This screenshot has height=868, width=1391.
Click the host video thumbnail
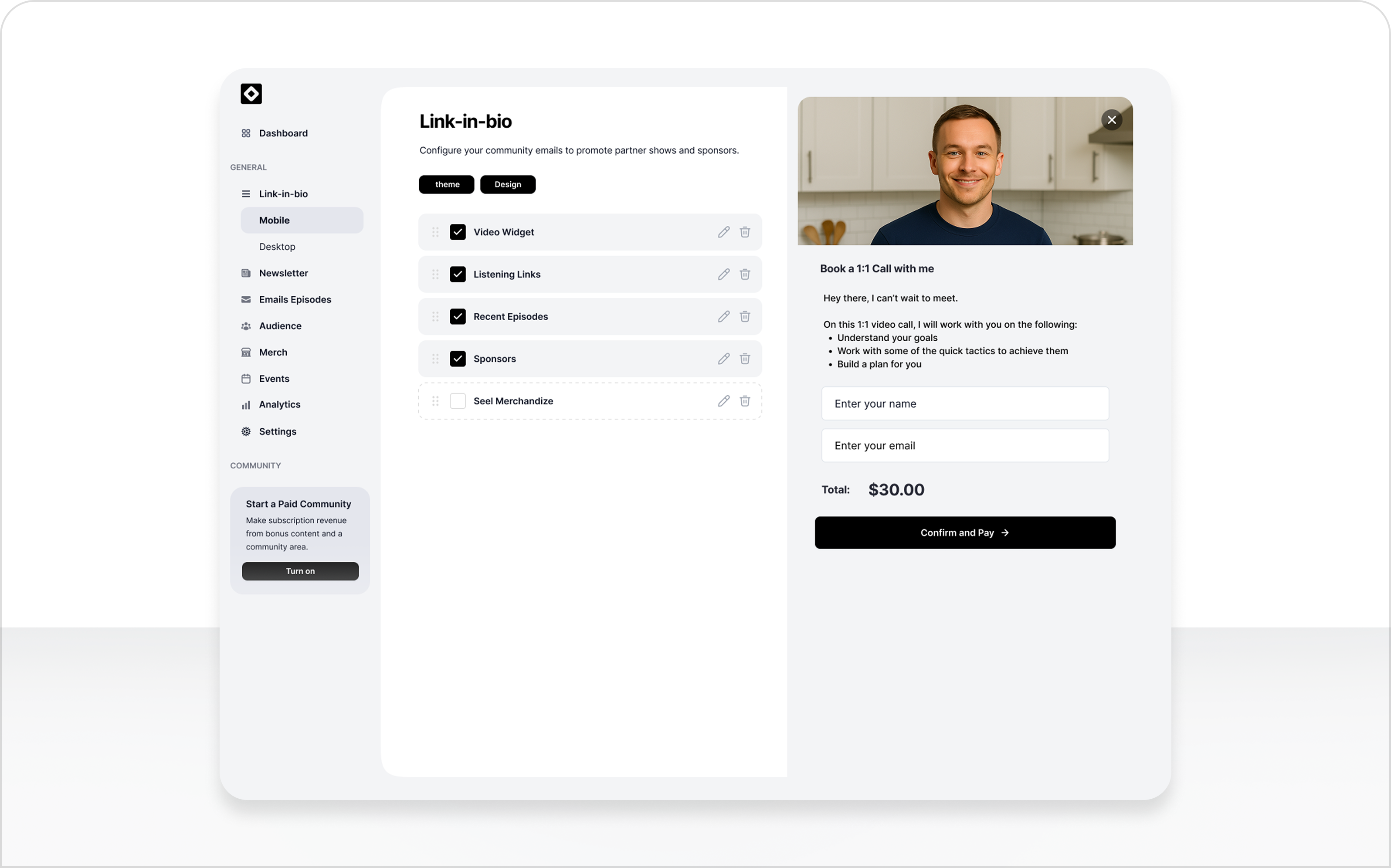(965, 171)
